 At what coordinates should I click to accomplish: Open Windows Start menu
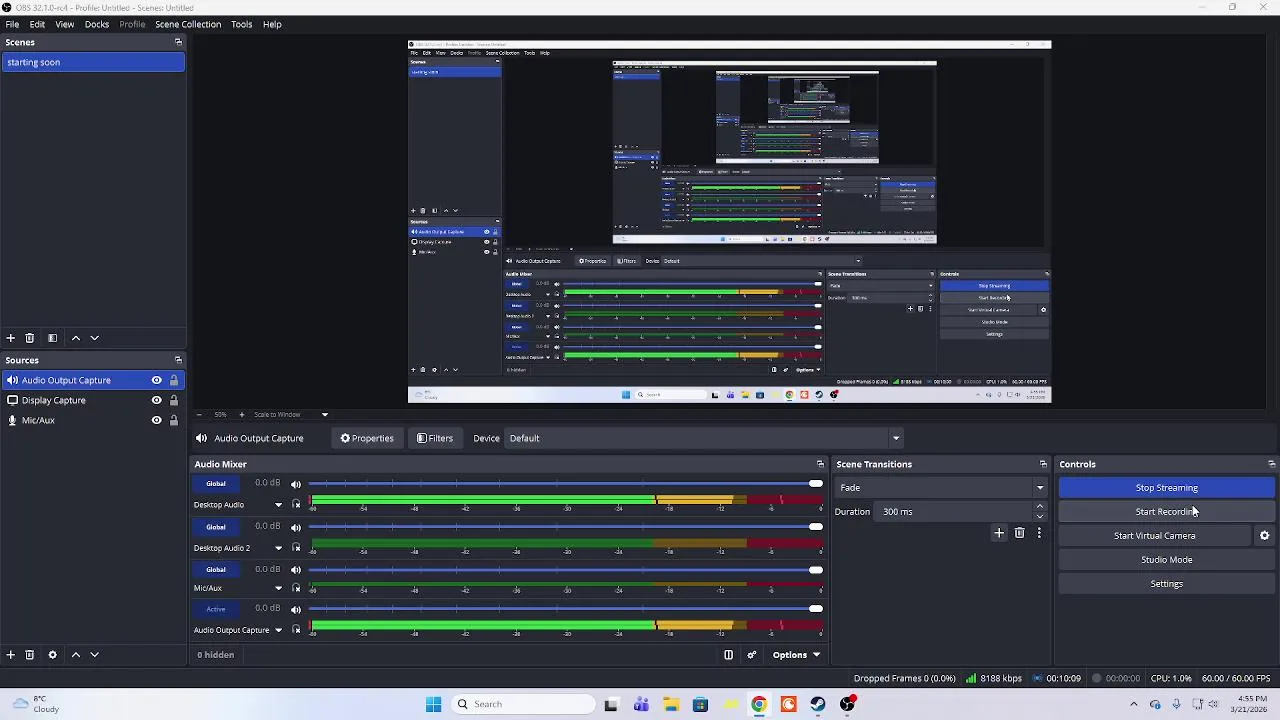point(433,704)
